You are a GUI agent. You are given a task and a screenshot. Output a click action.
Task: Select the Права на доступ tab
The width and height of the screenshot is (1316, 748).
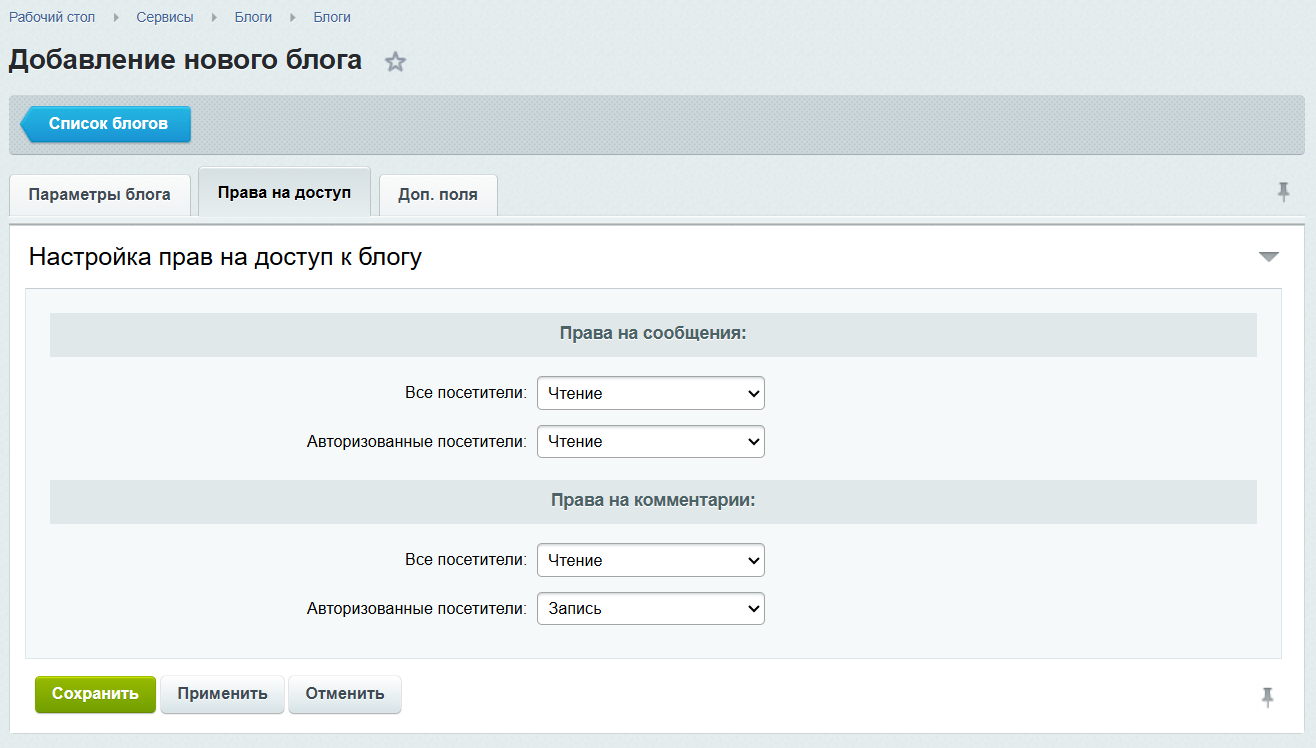coord(285,192)
